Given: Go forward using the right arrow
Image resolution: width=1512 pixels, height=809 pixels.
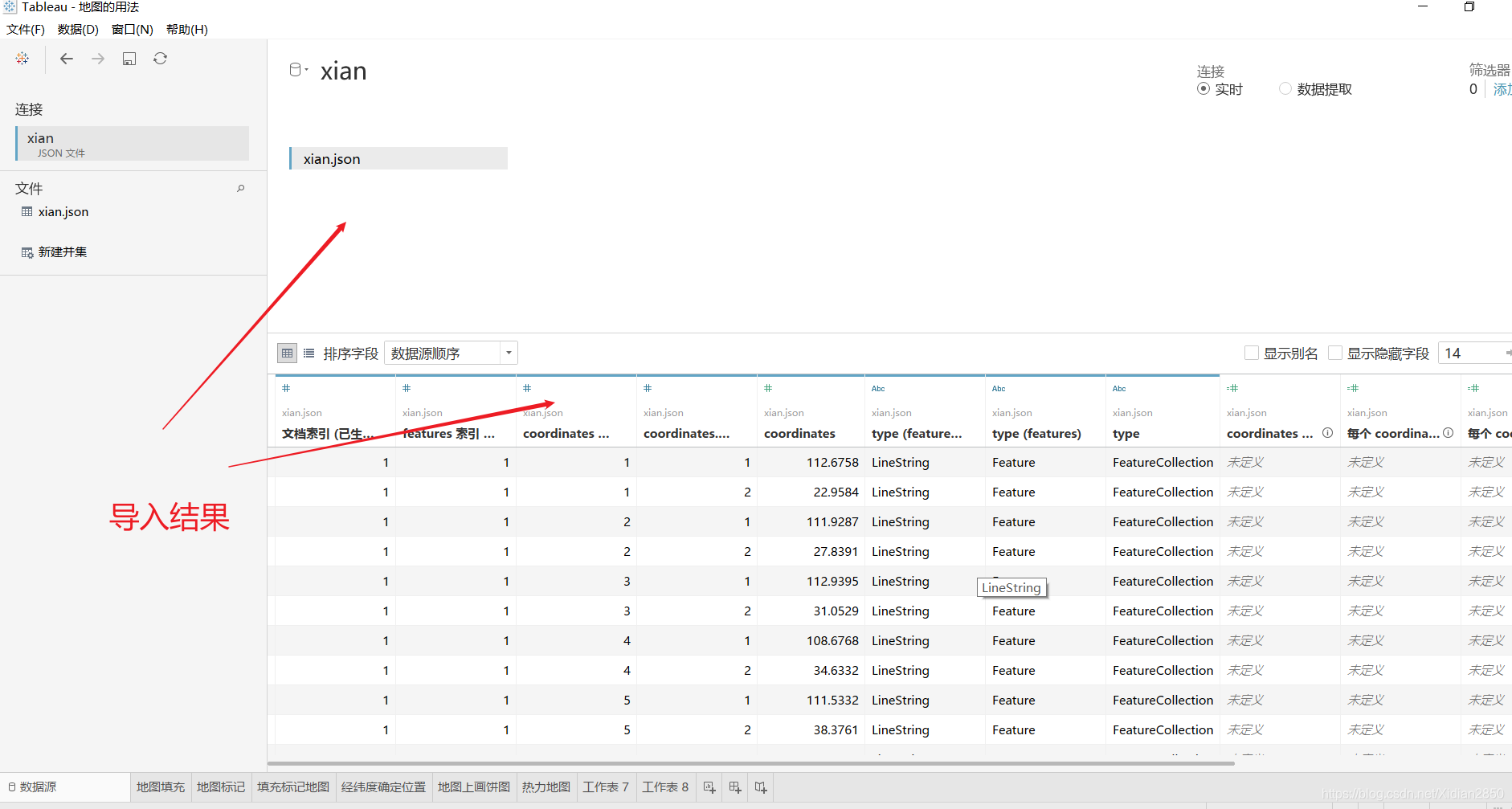Looking at the screenshot, I should [98, 59].
